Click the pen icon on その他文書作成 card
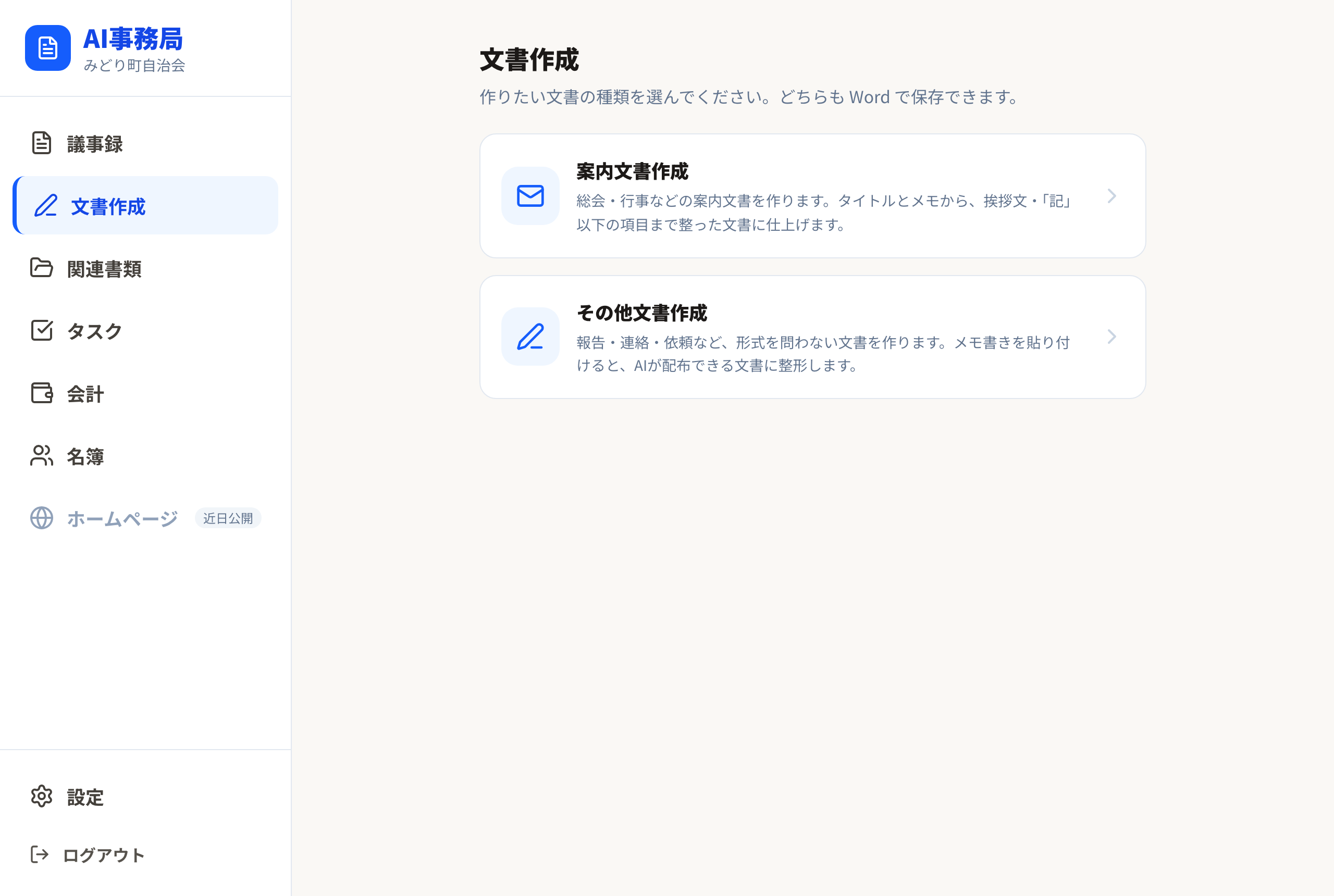 (530, 337)
